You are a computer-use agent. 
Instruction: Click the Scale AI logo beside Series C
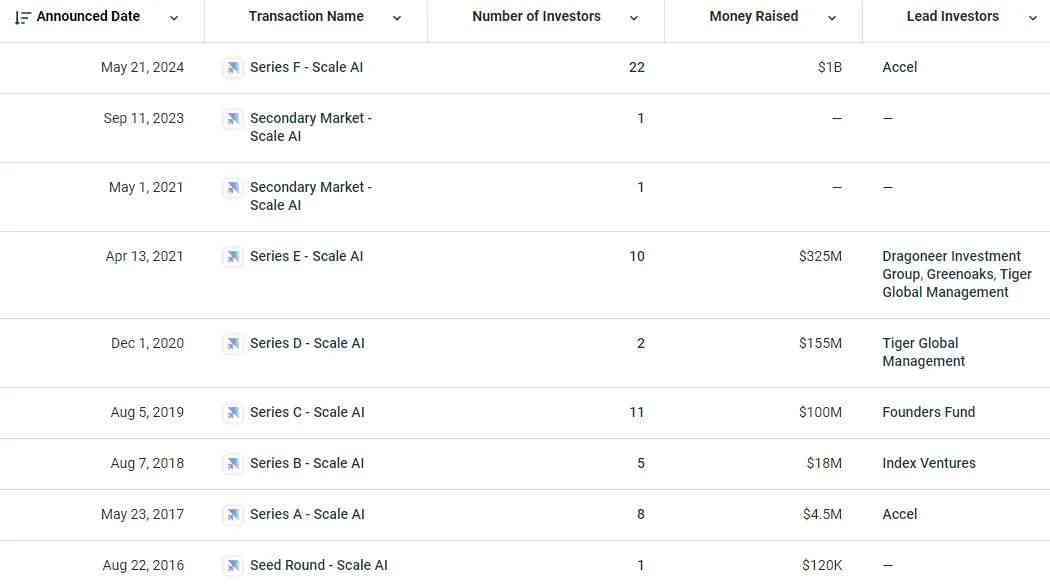click(x=232, y=413)
